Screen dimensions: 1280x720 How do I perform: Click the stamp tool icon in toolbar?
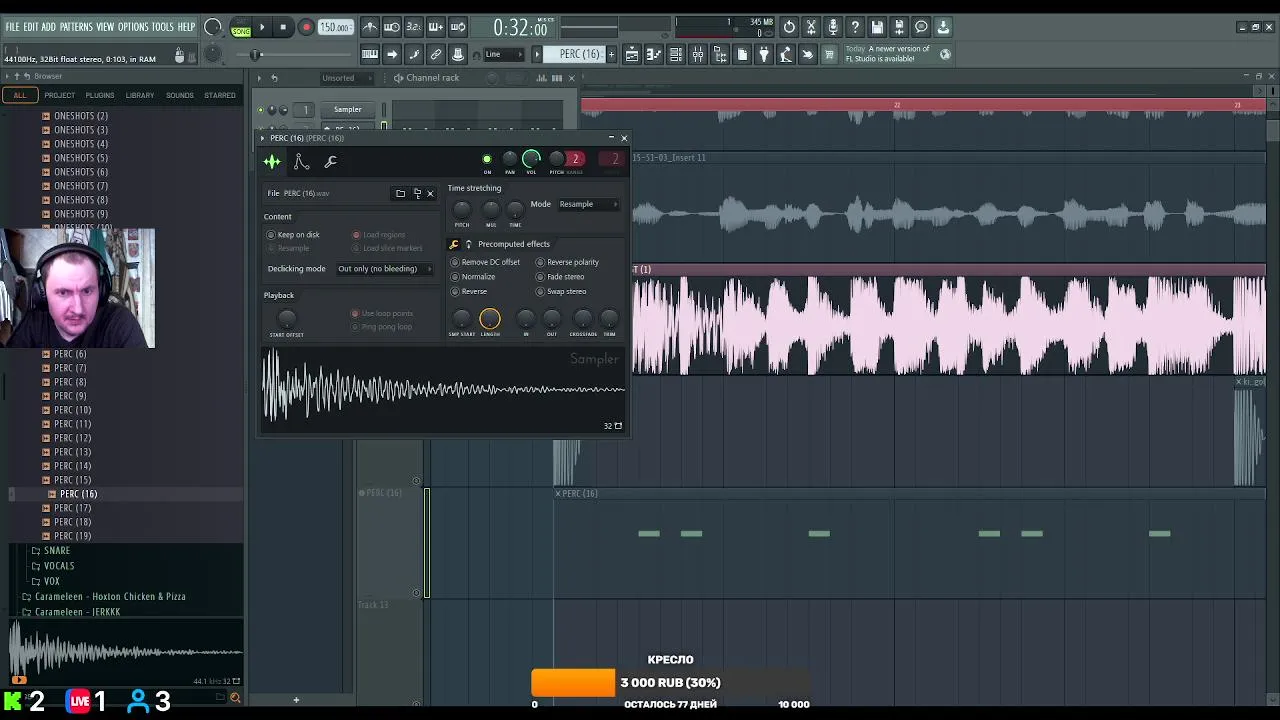click(x=458, y=54)
